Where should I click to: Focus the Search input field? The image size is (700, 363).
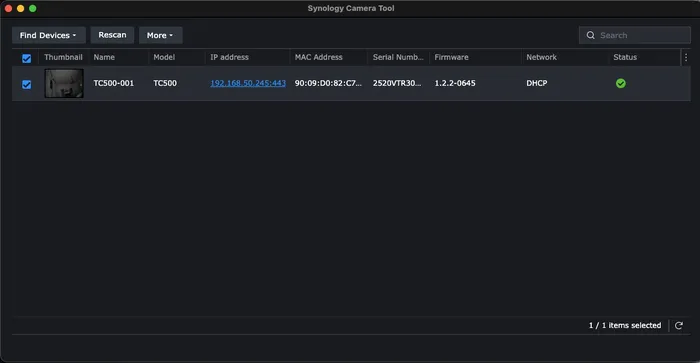(x=634, y=35)
